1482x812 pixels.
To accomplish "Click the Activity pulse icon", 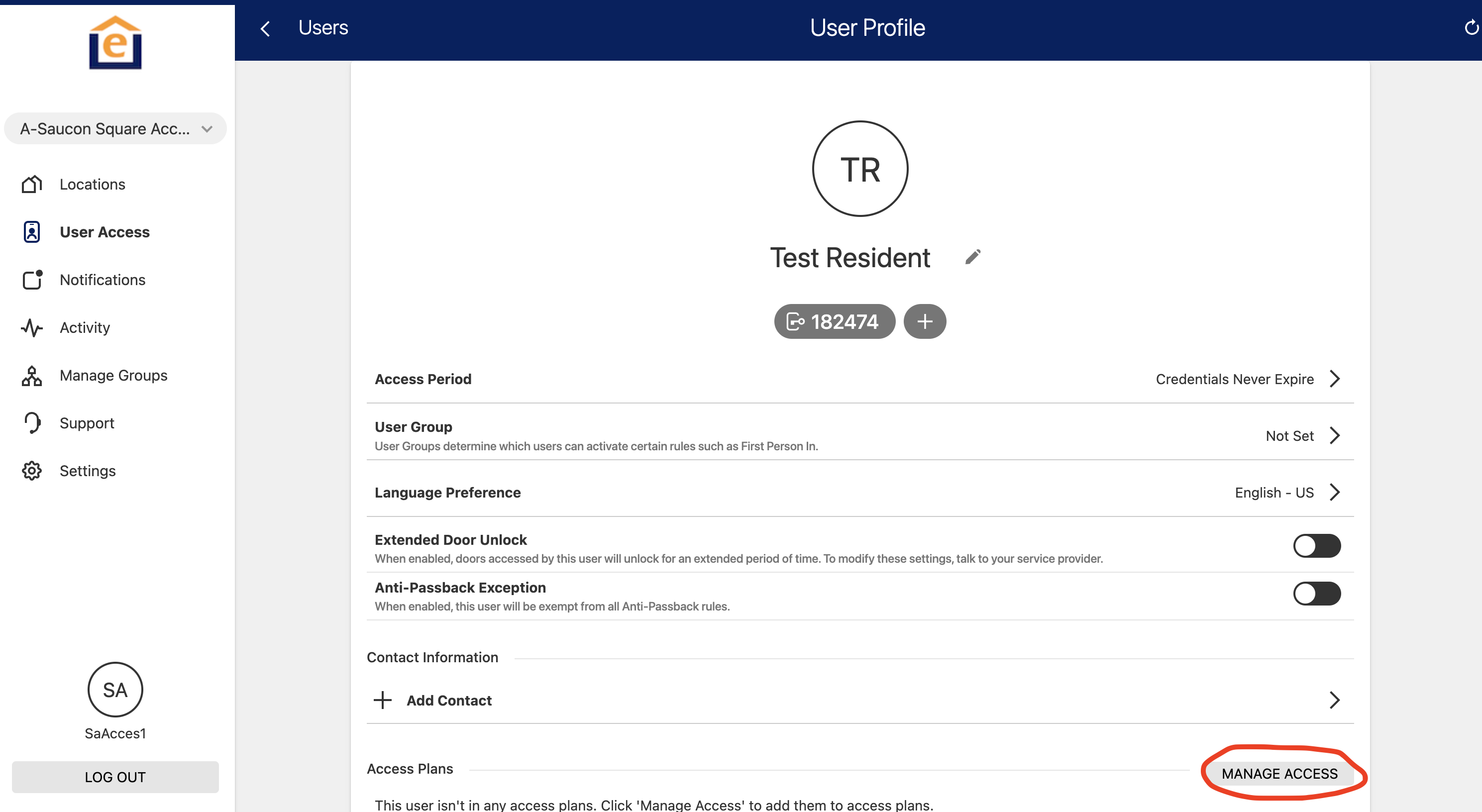I will (32, 328).
